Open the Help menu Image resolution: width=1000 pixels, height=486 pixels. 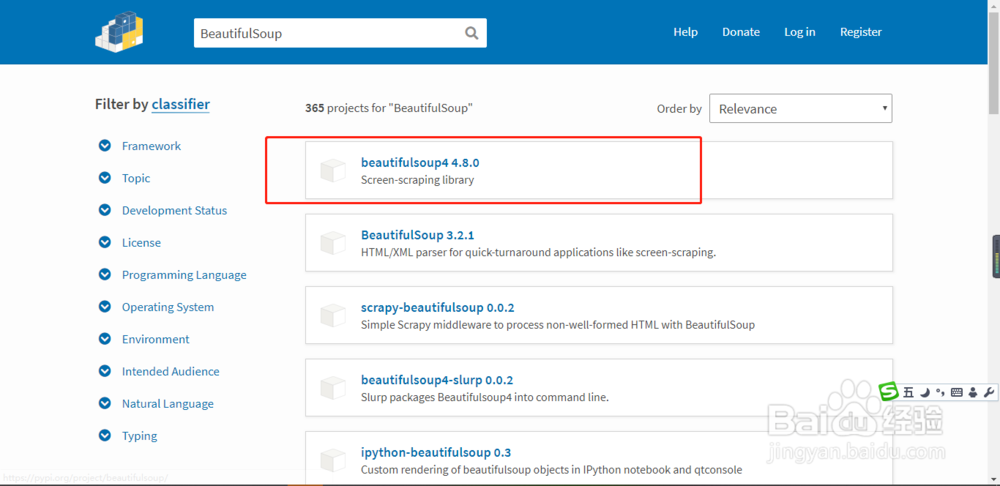(686, 32)
